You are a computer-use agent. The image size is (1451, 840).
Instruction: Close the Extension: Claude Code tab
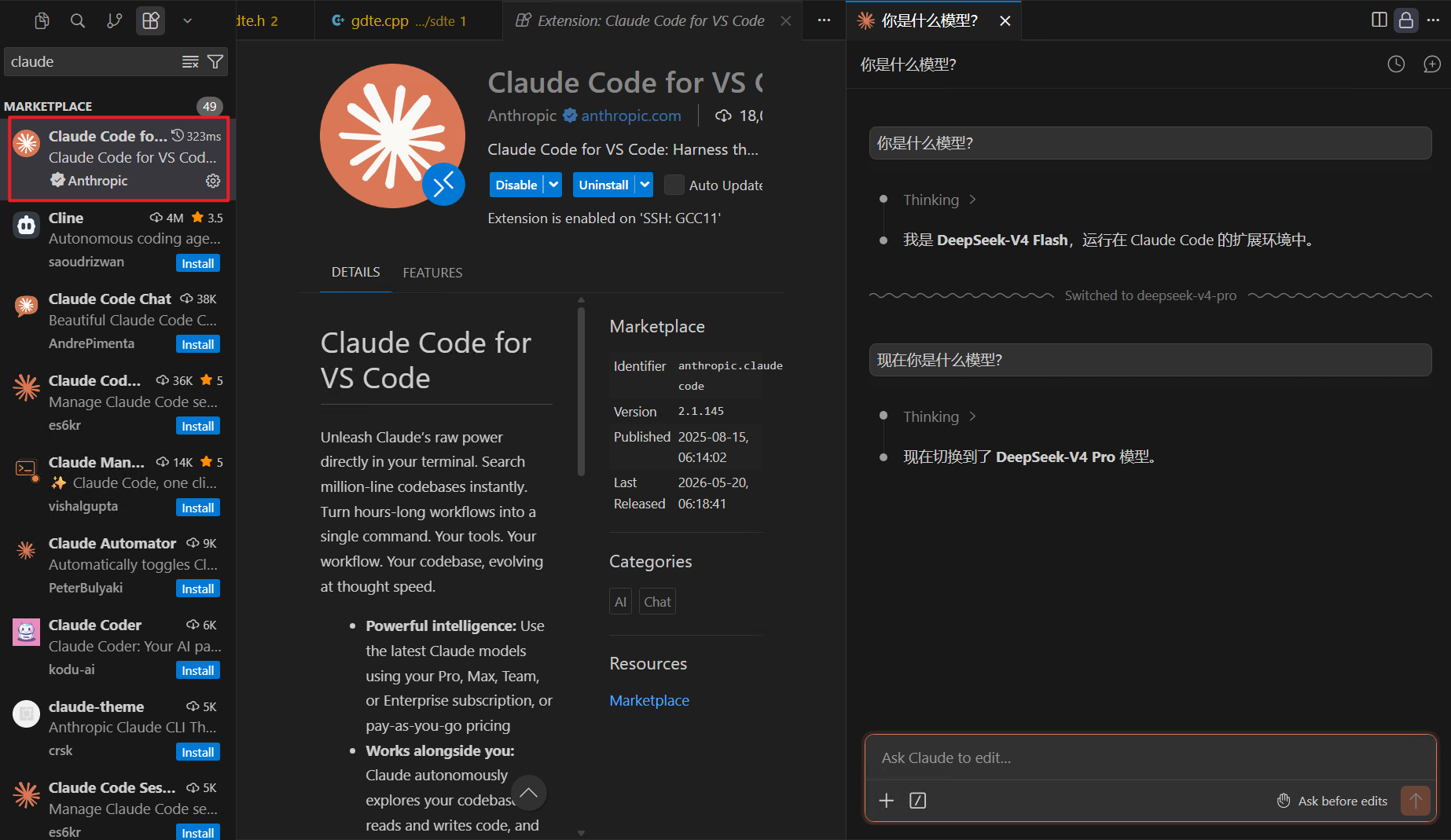click(786, 20)
